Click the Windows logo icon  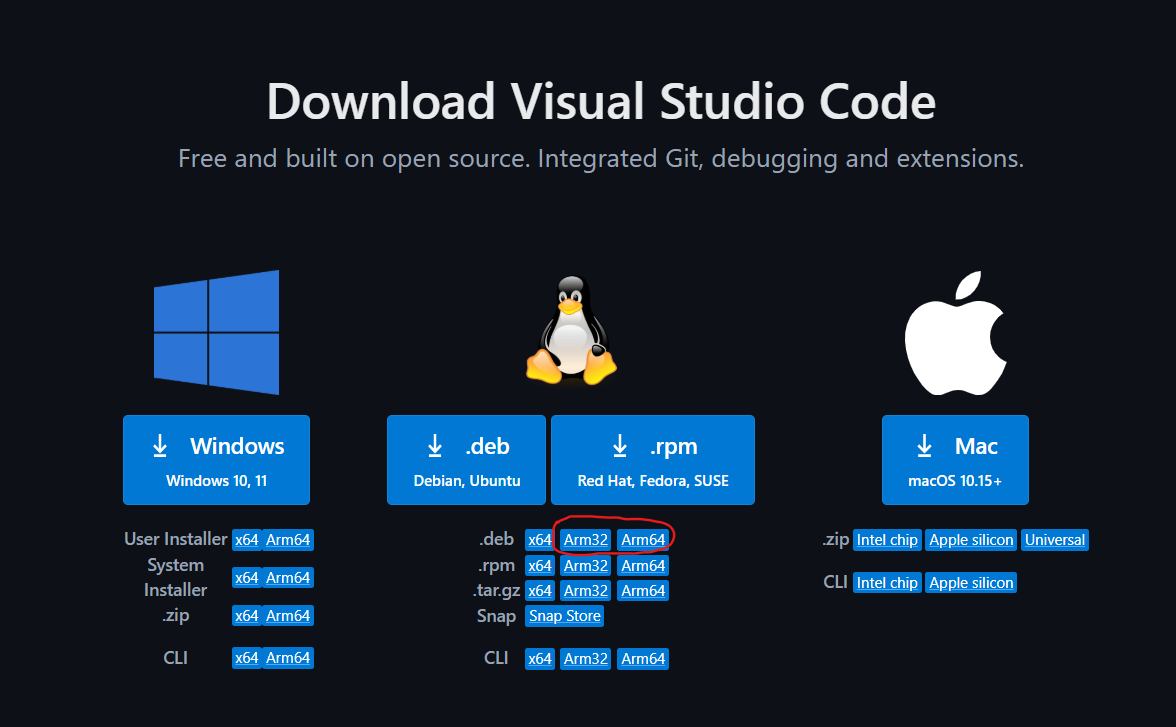coord(216,332)
